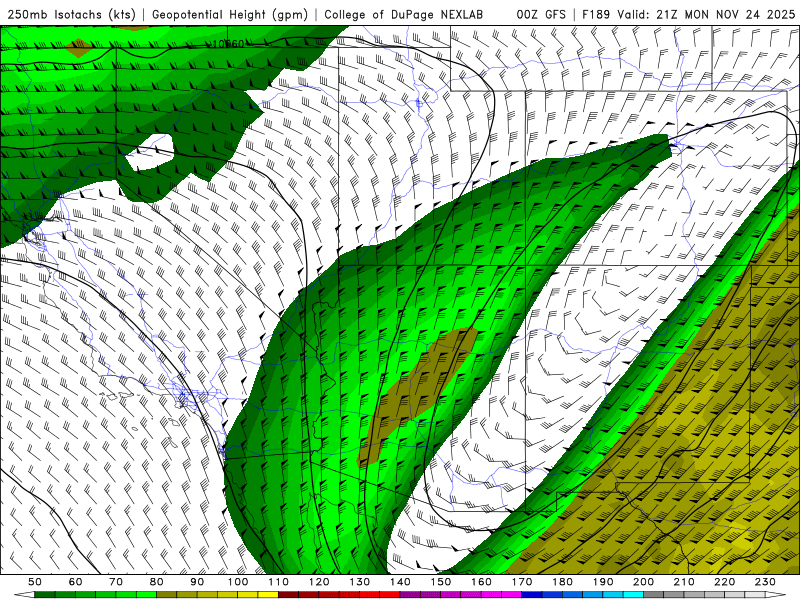This screenshot has height=600, width=800.
Task: Click the '80' value on the color scale
Action: (157, 582)
